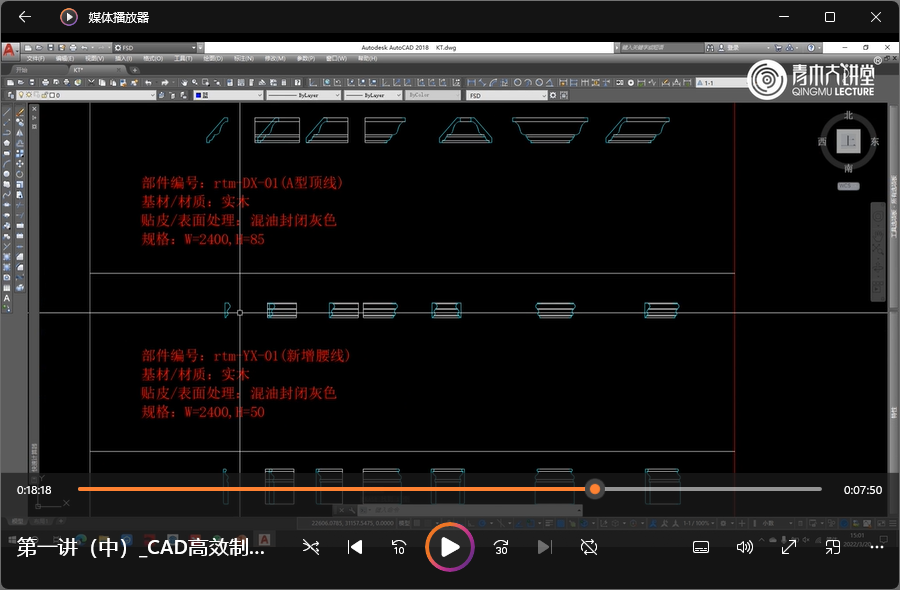Image resolution: width=900 pixels, height=590 pixels.
Task: Open the 修改(M) menu
Action: point(274,59)
